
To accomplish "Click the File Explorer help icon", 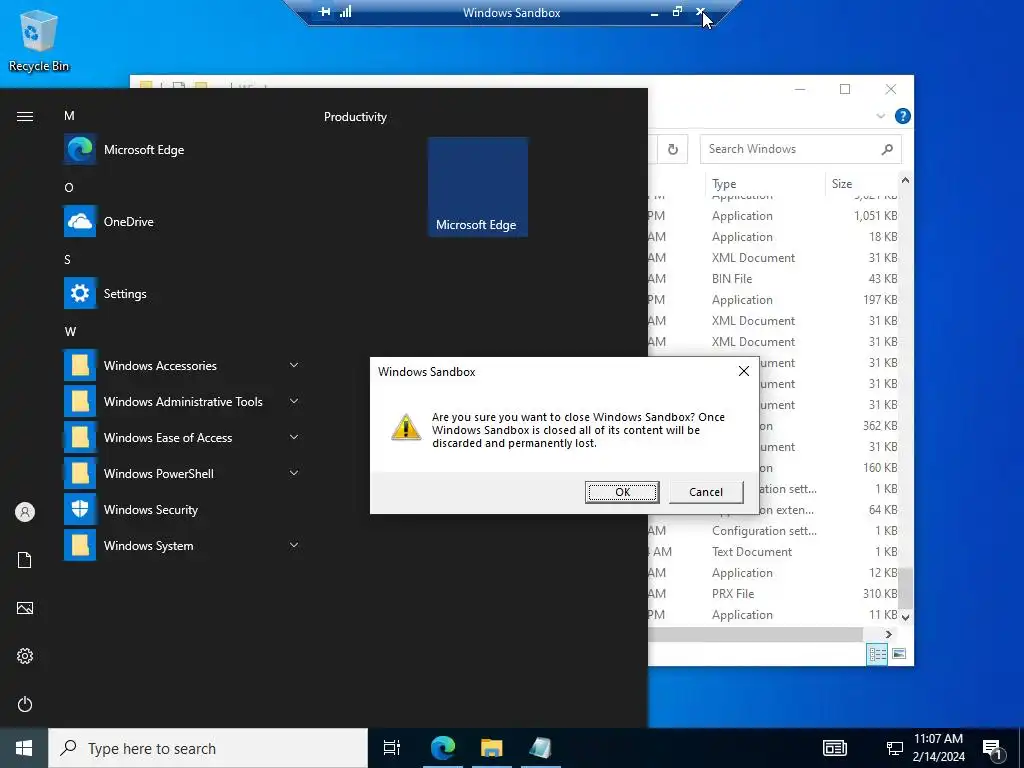I will (903, 116).
